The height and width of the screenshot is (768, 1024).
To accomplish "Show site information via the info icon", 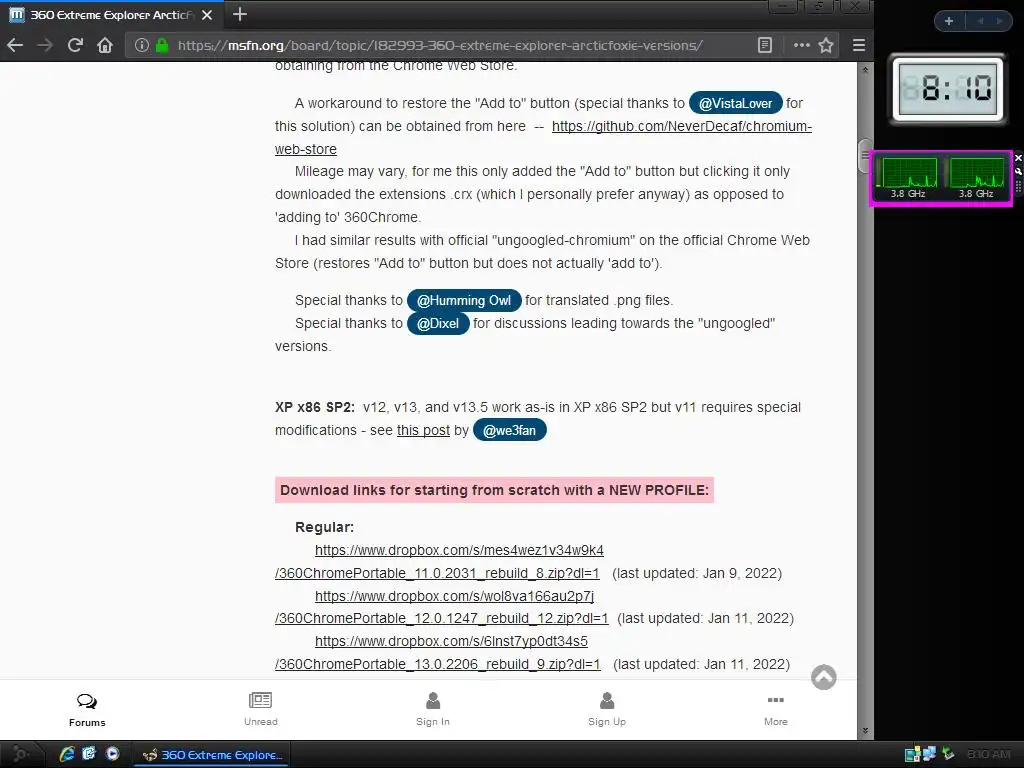I will pos(142,45).
